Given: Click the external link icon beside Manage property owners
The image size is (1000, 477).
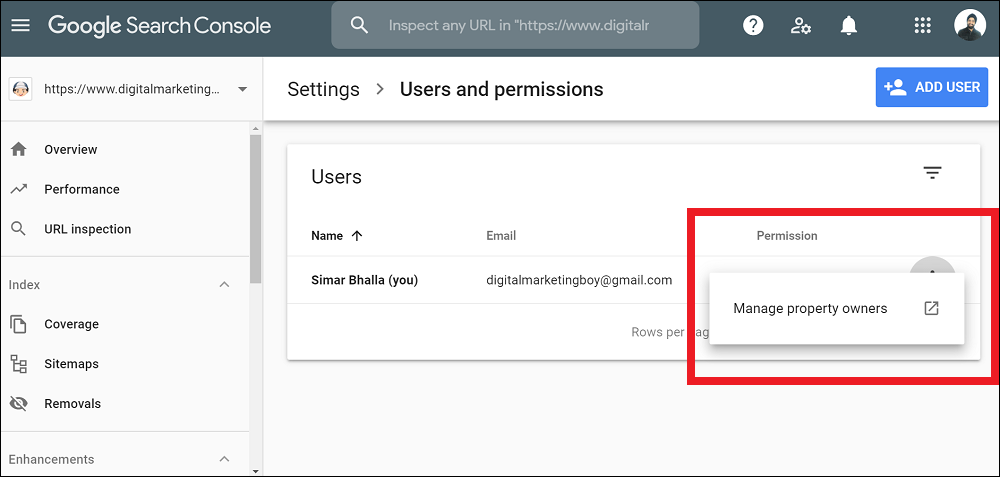Looking at the screenshot, I should tap(932, 309).
